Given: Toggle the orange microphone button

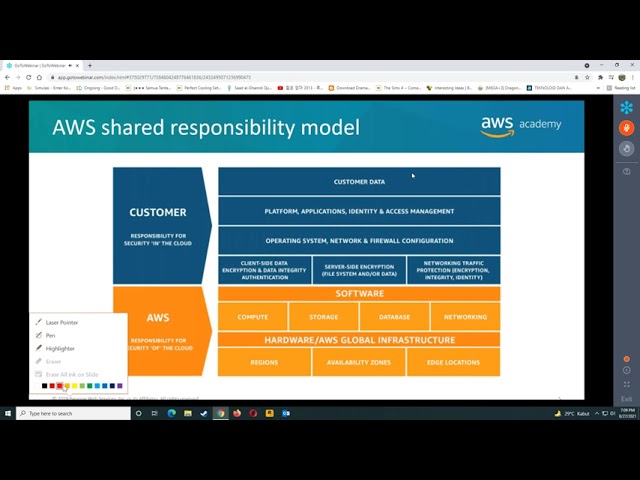Looking at the screenshot, I should 626,128.
